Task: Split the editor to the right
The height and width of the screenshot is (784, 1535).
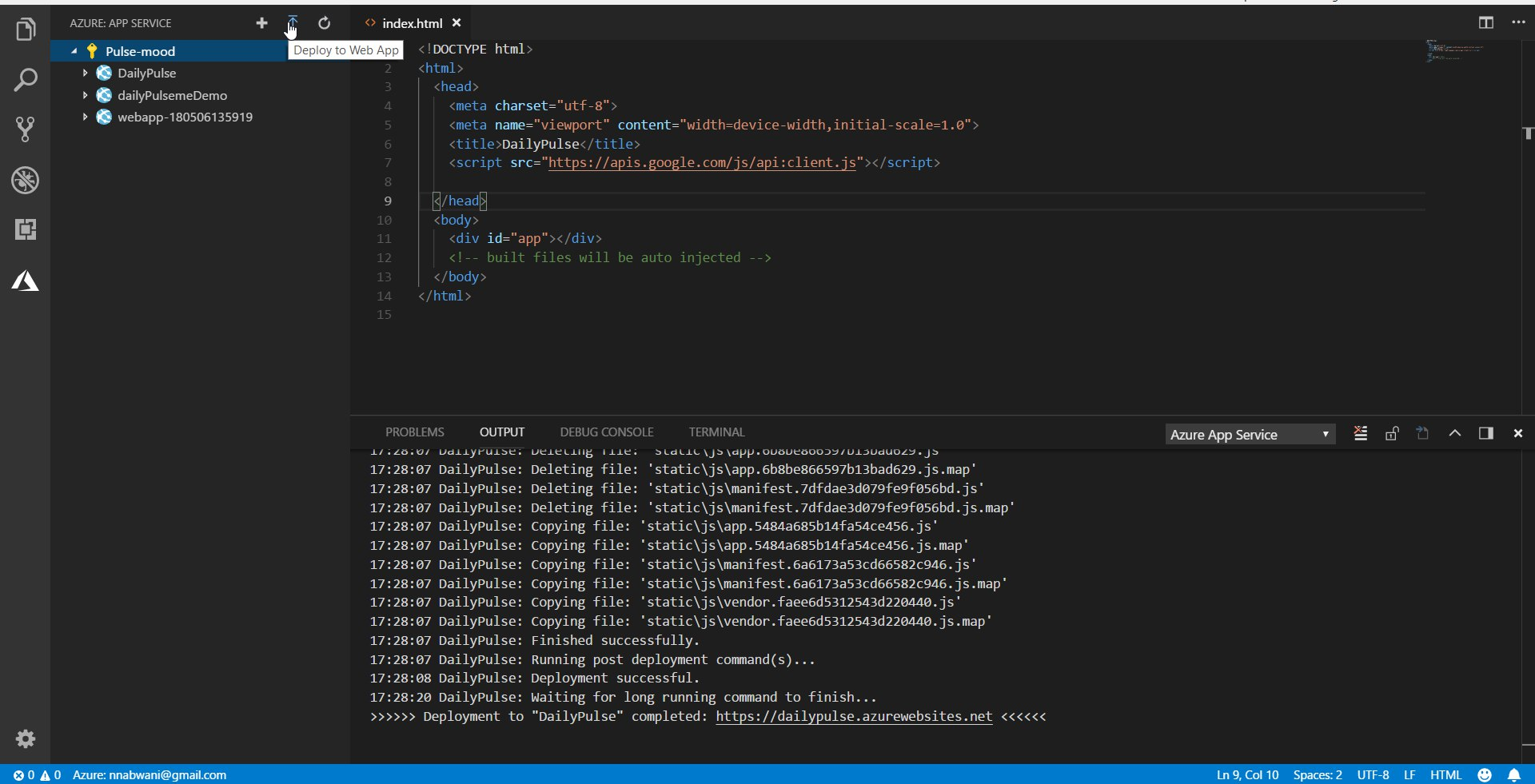Action: coord(1486,22)
